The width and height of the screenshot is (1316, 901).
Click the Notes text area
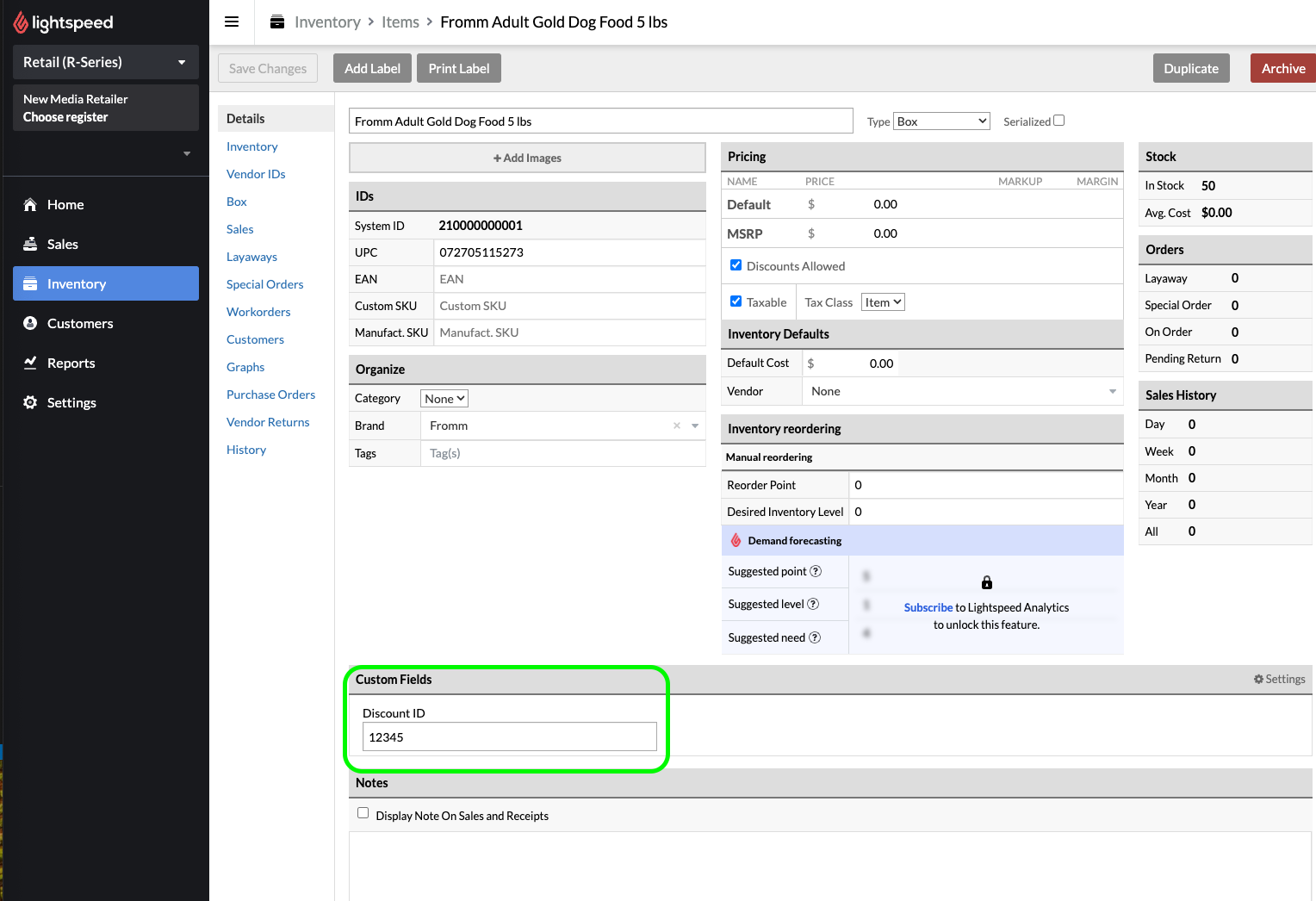(830, 866)
